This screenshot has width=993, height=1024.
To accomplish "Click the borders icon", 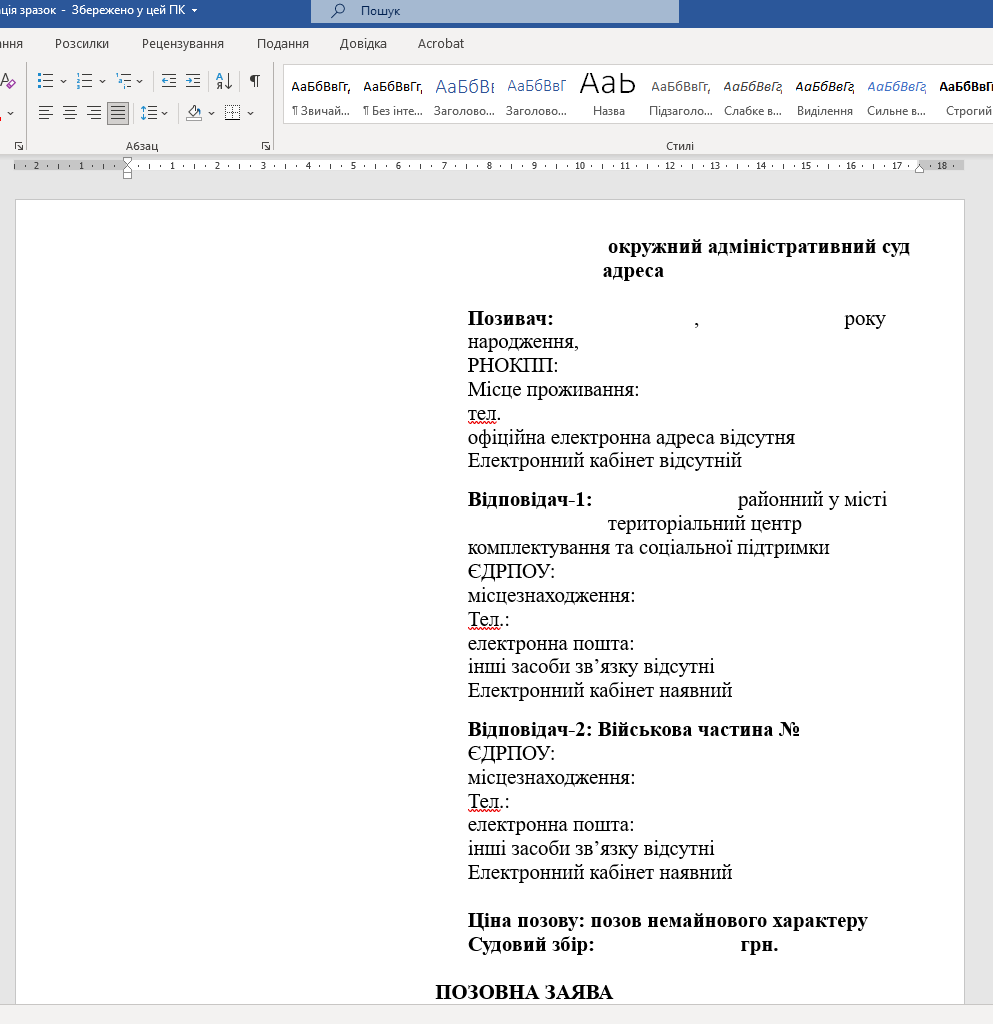I will coord(232,113).
